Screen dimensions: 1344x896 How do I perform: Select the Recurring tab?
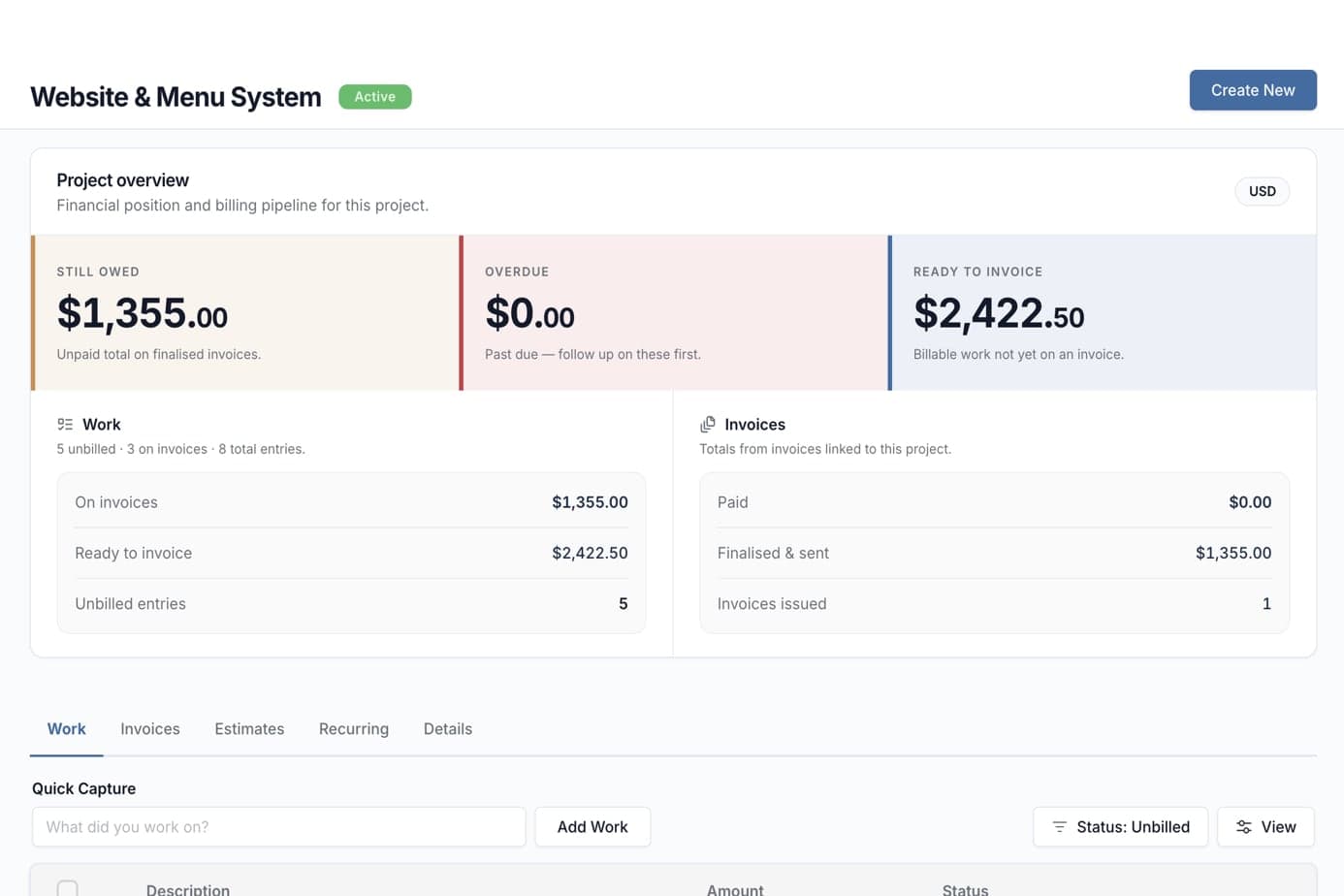point(354,729)
